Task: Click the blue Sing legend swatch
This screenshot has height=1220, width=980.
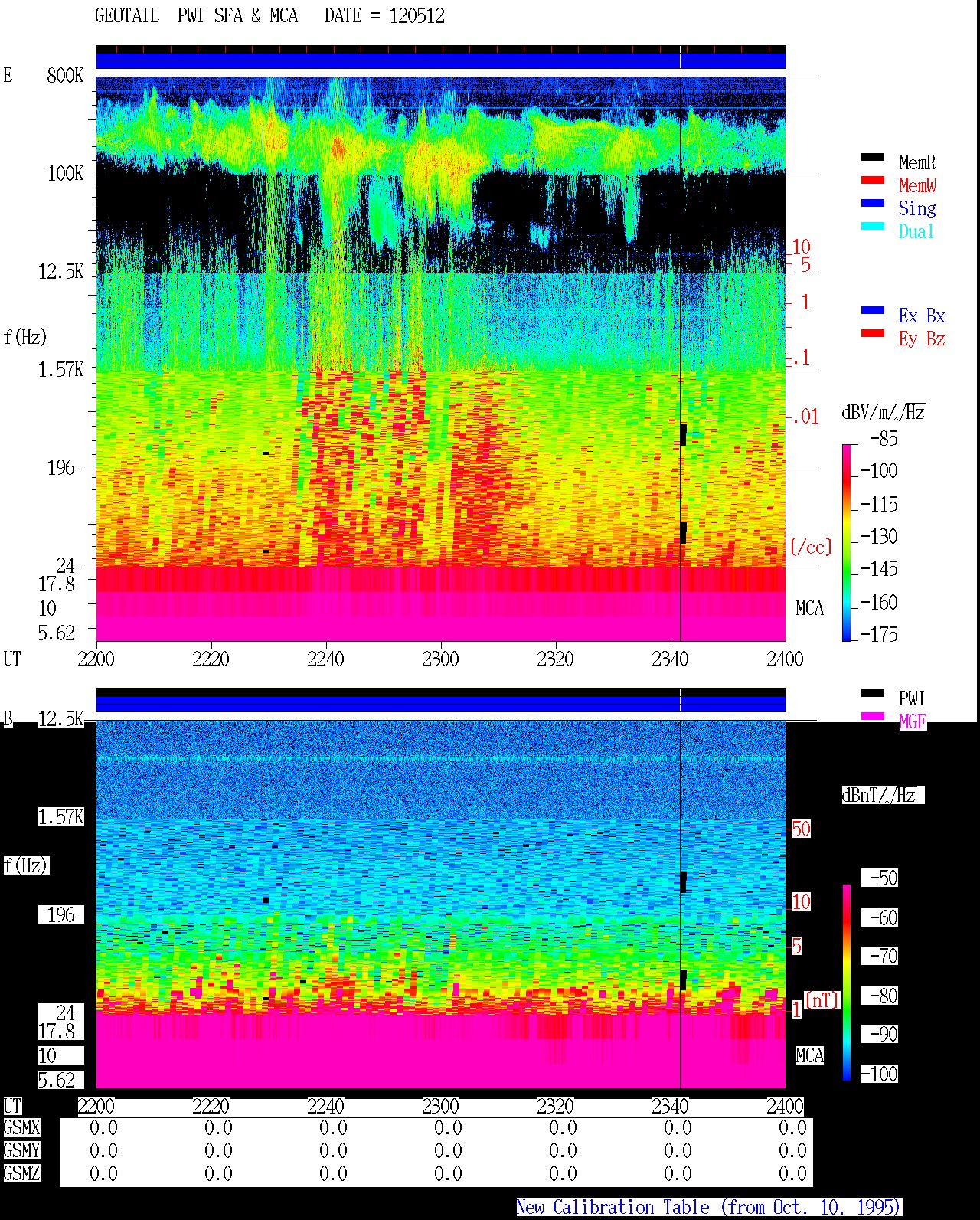Action: click(x=873, y=204)
